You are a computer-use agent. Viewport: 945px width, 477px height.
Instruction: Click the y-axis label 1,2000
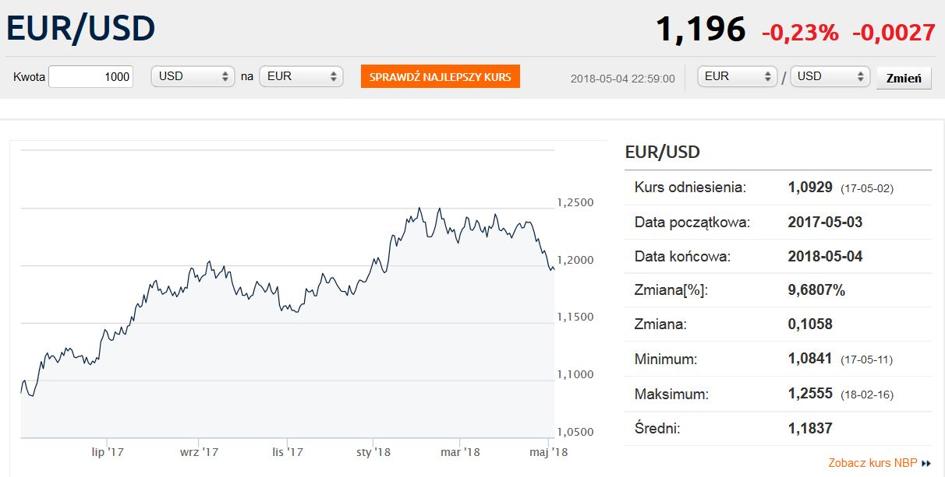point(575,260)
